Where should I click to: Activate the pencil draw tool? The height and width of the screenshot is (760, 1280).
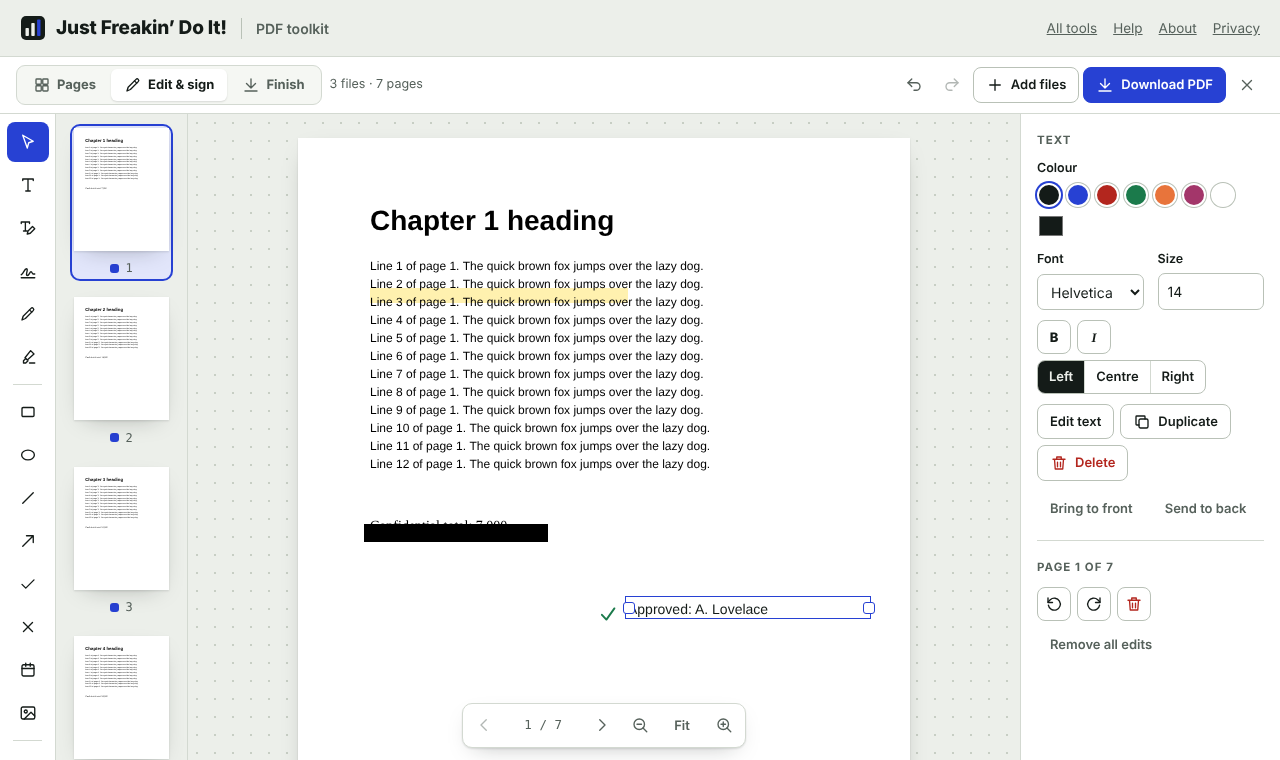[x=28, y=315]
